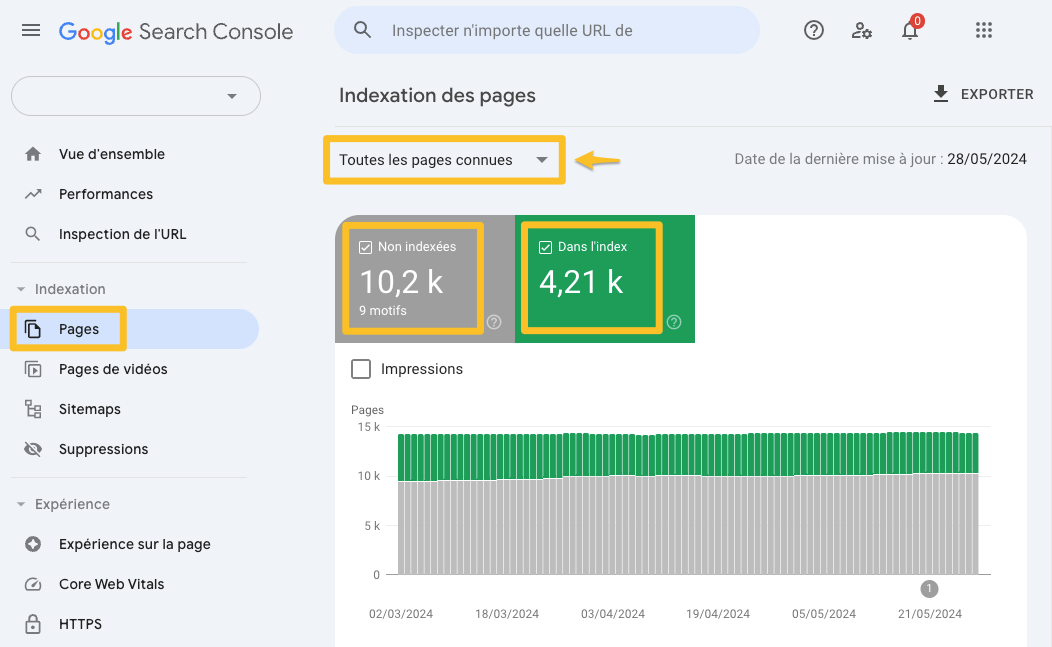Click the numbered marker on the chart
The image size is (1052, 647).
click(x=928, y=589)
